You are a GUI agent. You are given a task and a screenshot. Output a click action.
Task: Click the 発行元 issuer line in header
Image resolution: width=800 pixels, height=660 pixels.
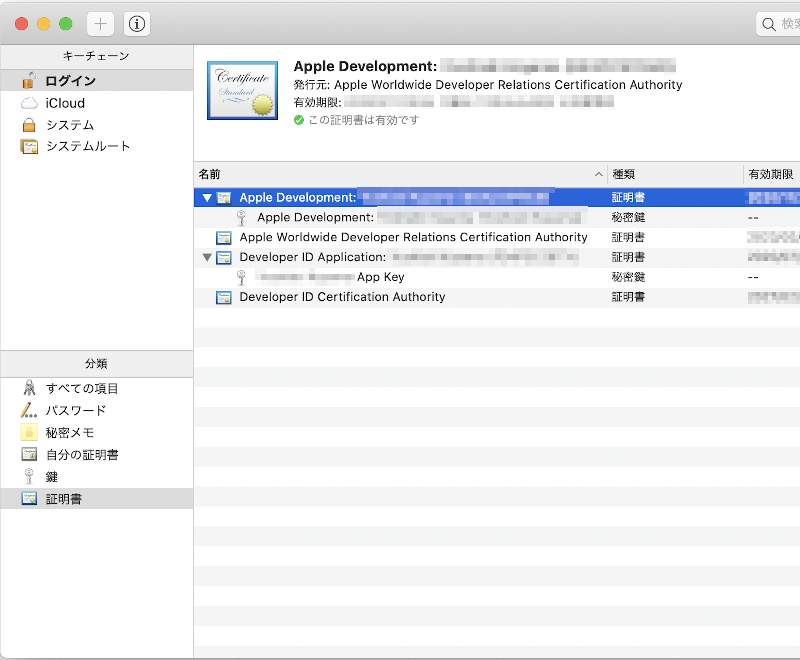(488, 85)
